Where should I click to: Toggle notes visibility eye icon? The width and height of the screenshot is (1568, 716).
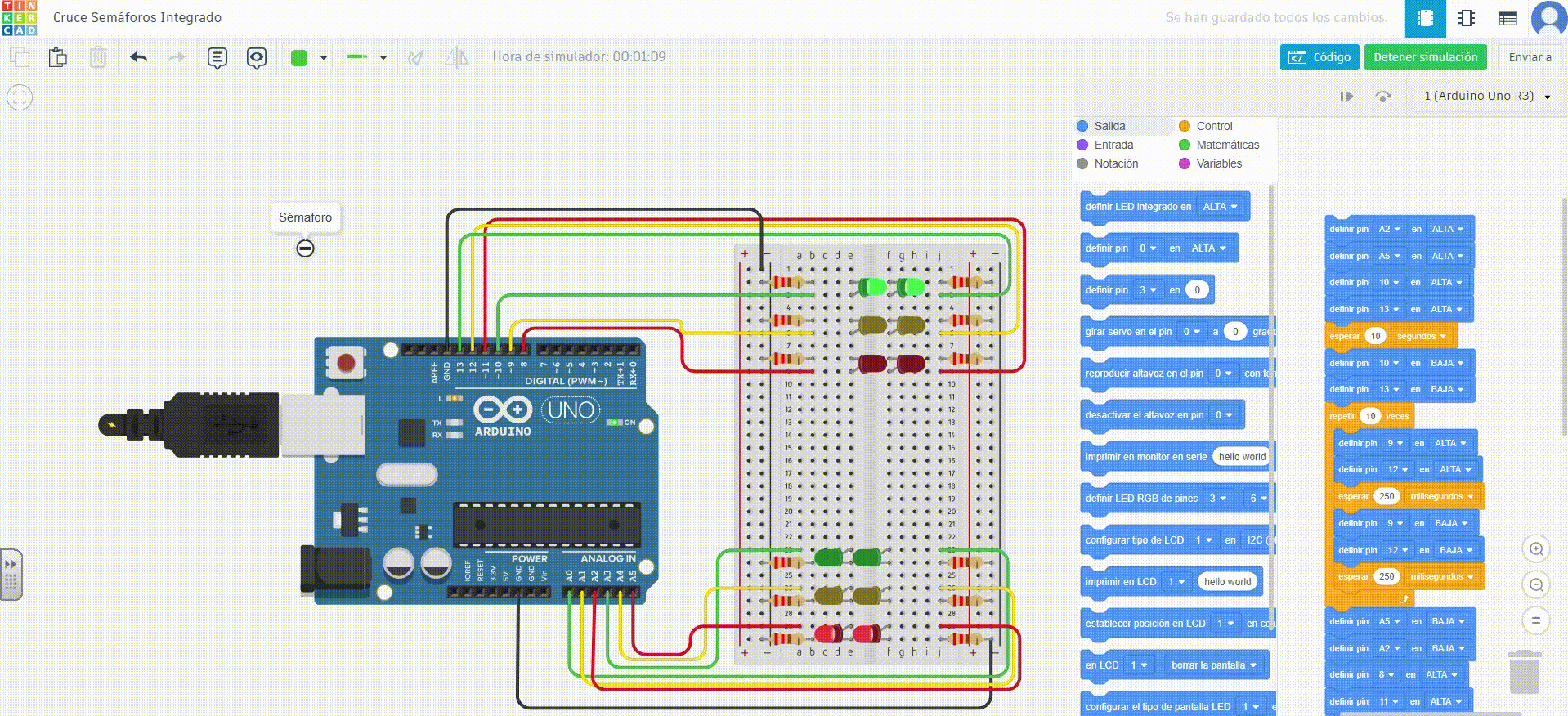point(257,57)
